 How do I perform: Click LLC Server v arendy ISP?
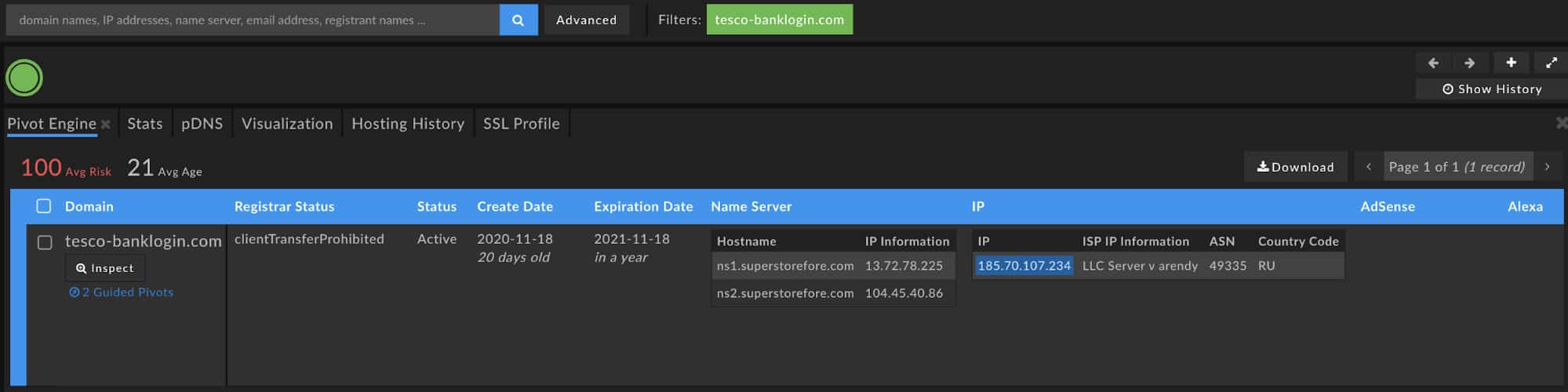tap(1140, 266)
